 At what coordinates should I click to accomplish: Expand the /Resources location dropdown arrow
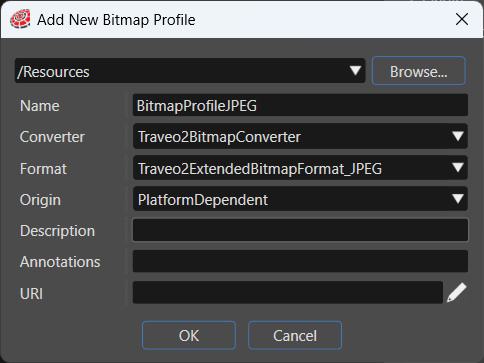pos(355,70)
